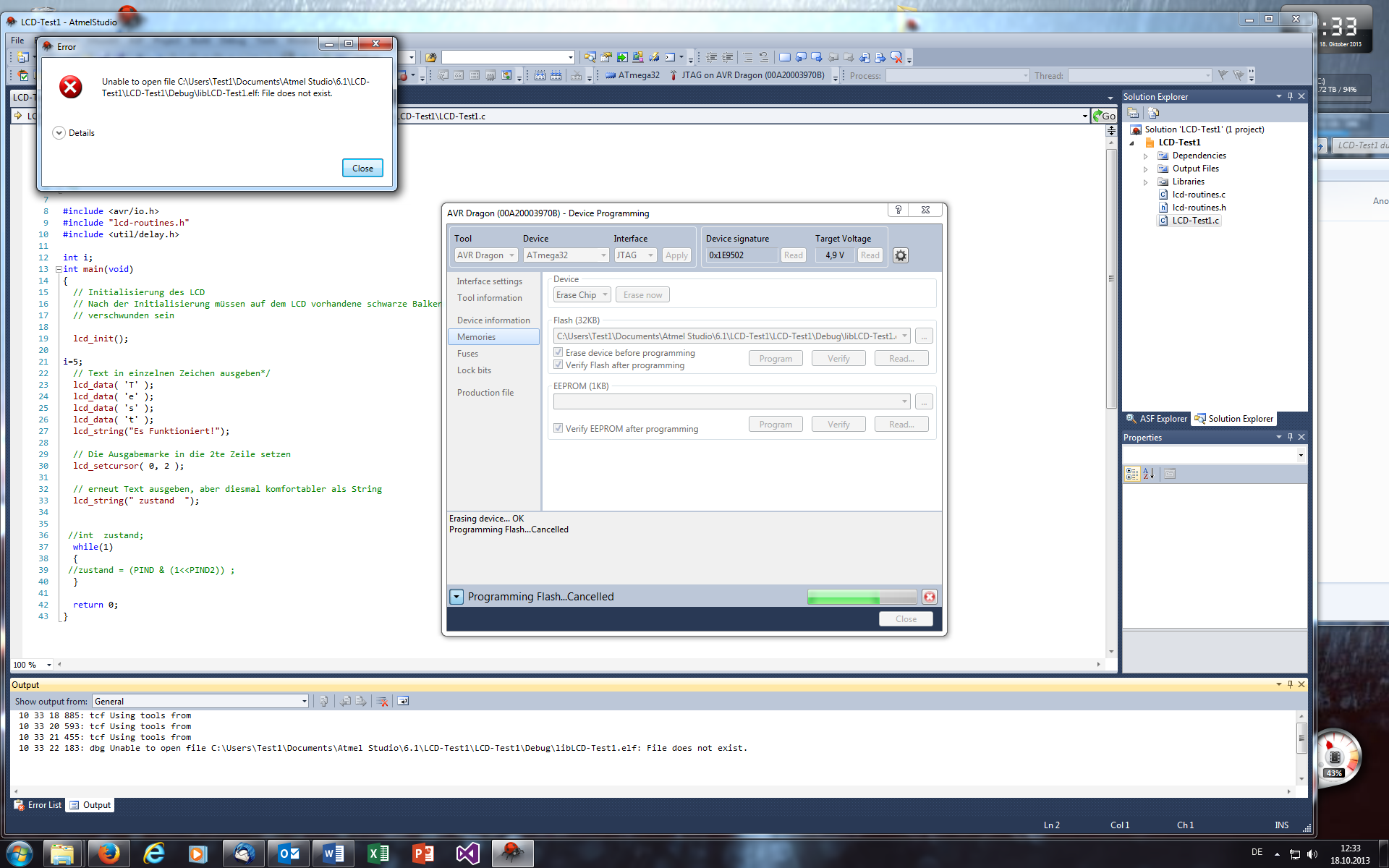Click the Erase now button
The image size is (1389, 868).
[642, 295]
